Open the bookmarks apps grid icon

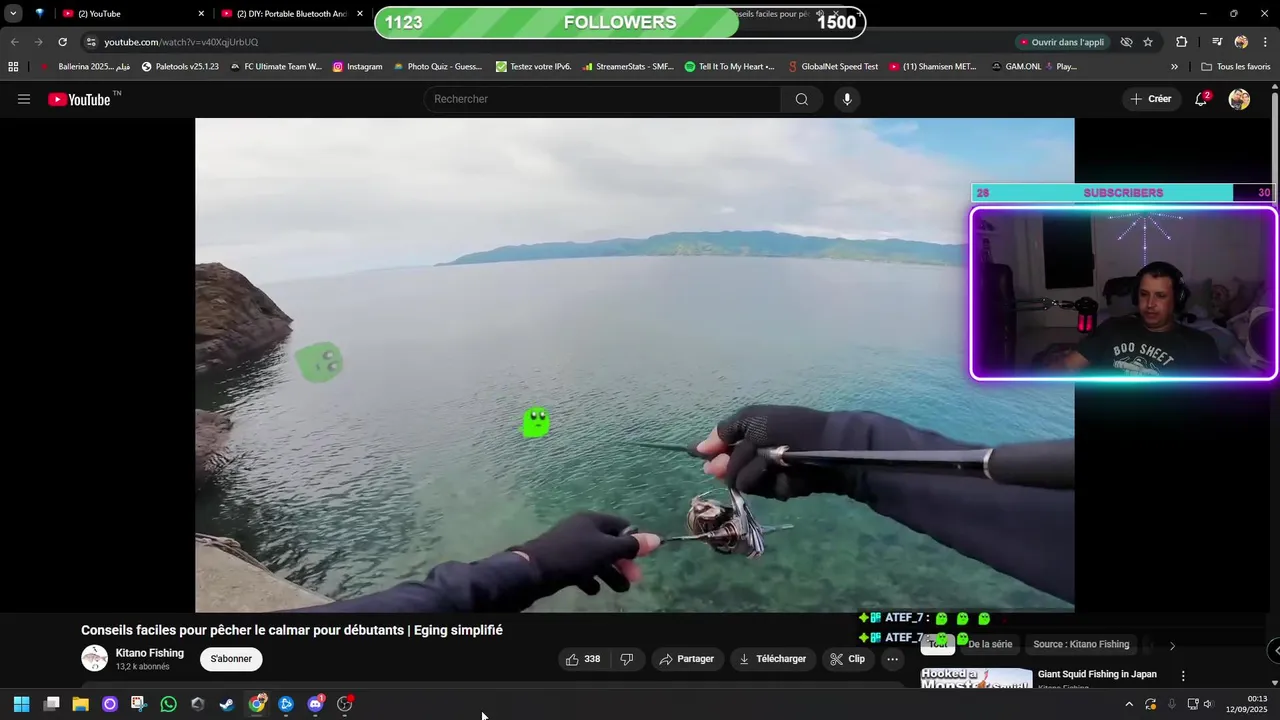tap(13, 67)
